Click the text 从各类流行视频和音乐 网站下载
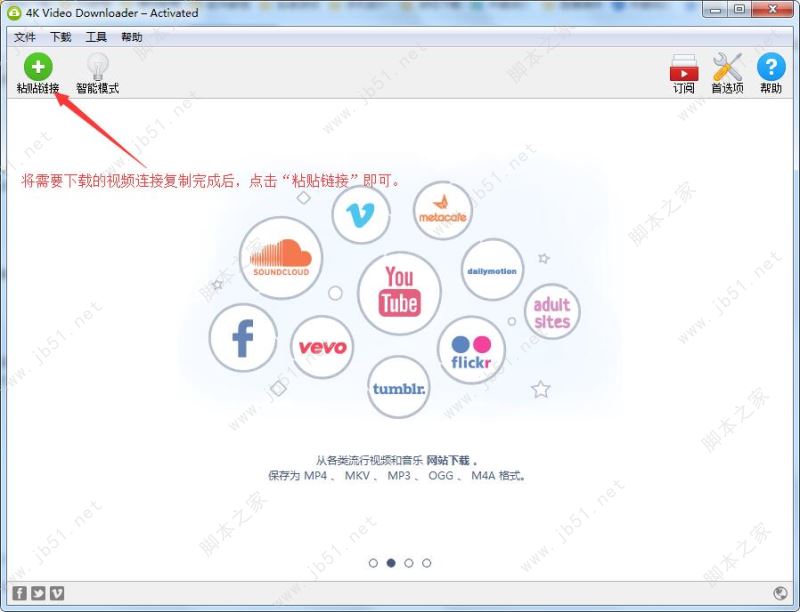Image resolution: width=800 pixels, height=612 pixels. [x=396, y=461]
